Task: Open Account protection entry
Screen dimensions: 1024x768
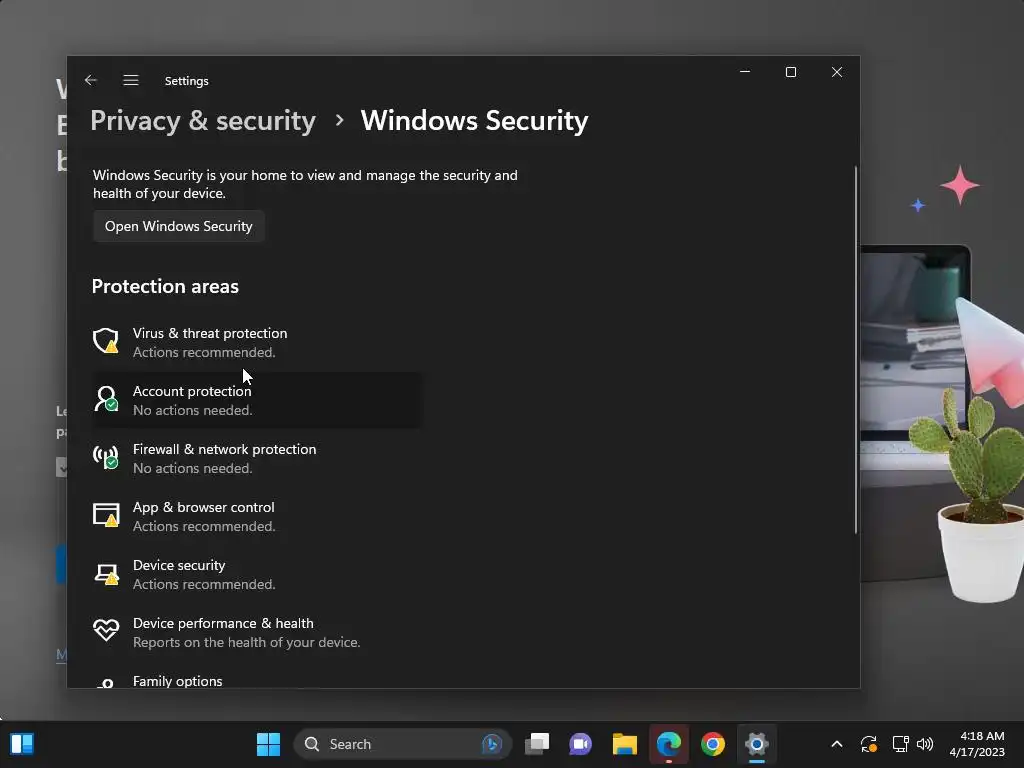Action: click(x=257, y=400)
